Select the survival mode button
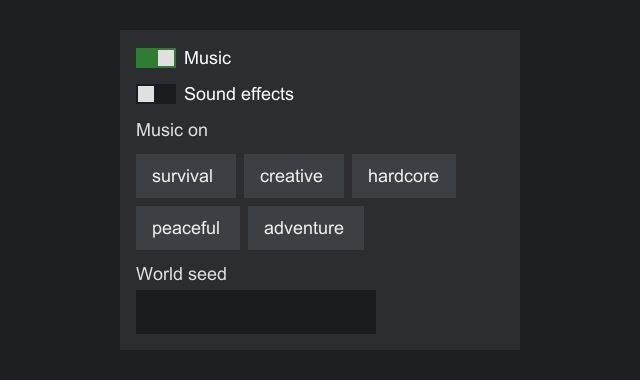Screen dimensions: 640x380 pos(186,176)
